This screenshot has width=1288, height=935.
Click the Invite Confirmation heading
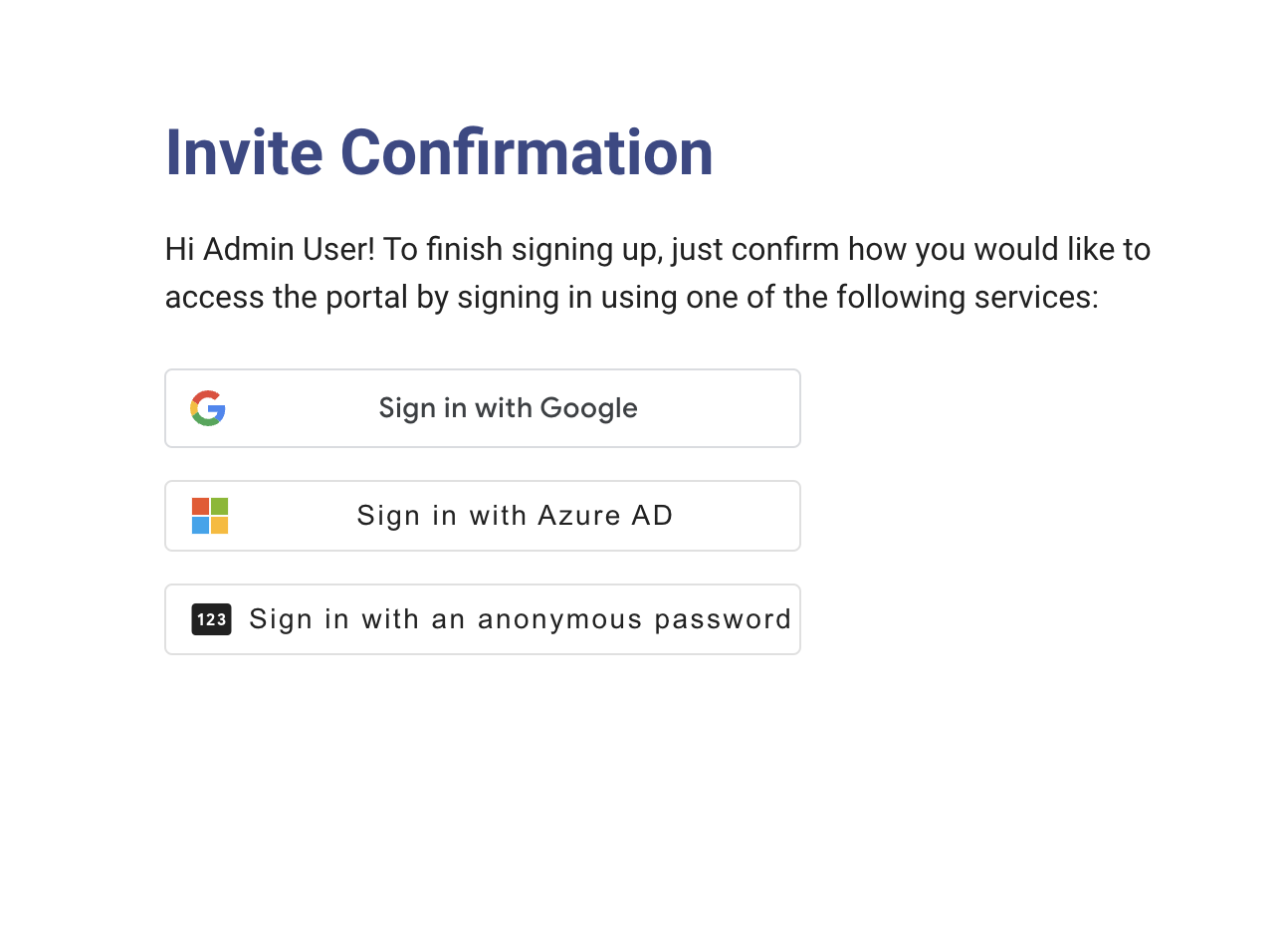pyautogui.click(x=439, y=151)
